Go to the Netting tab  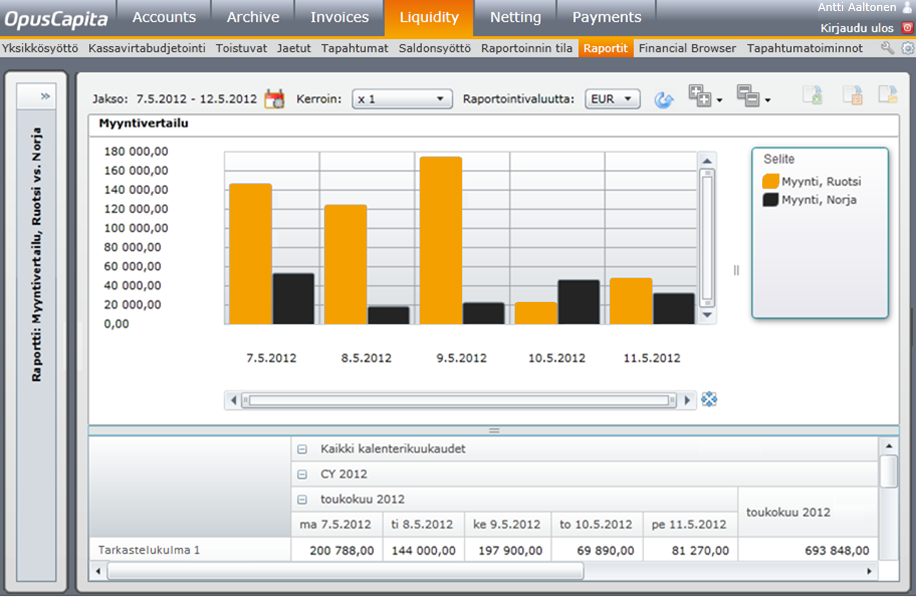(x=515, y=18)
